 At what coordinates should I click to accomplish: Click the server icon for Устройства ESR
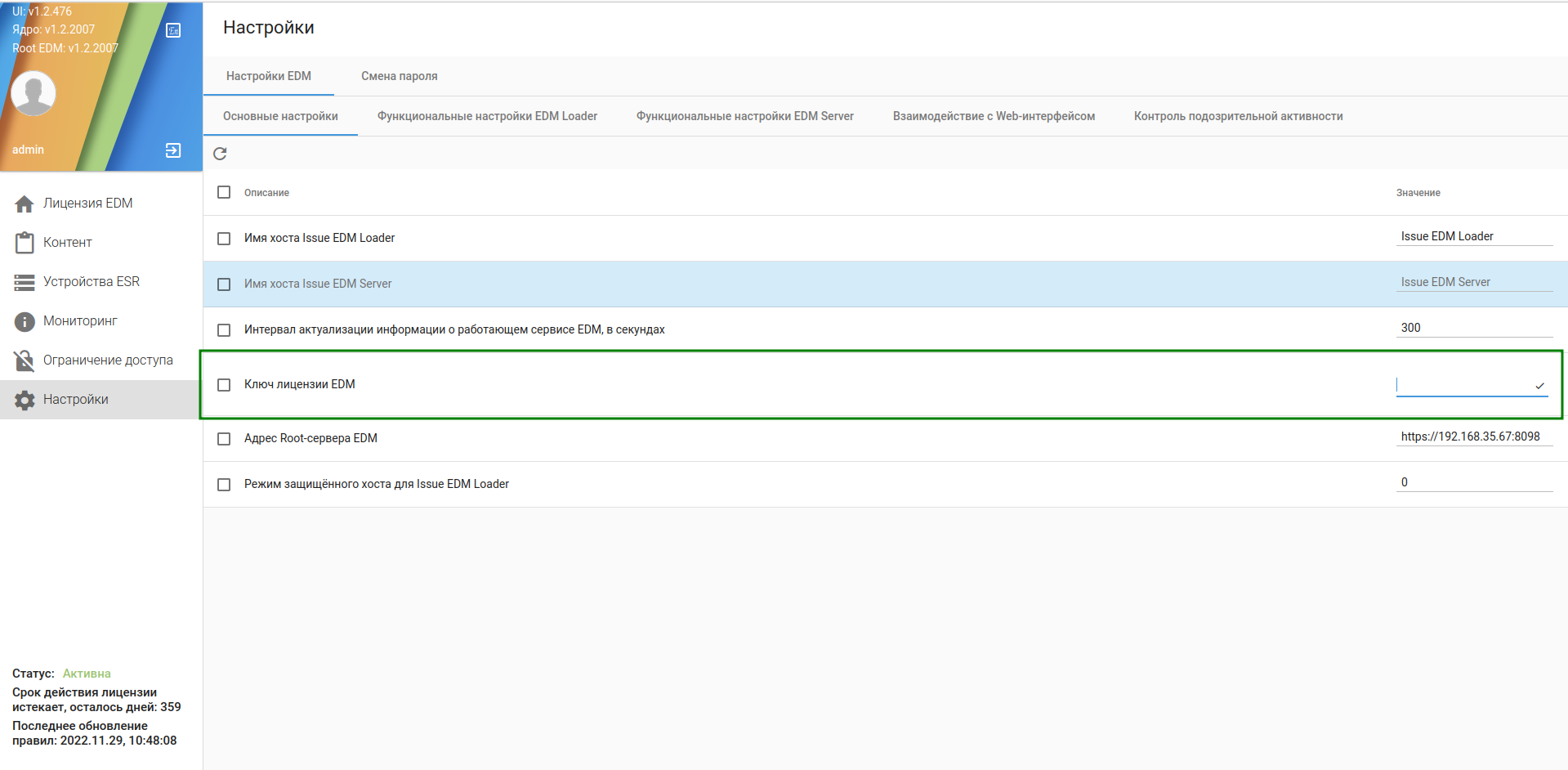click(x=25, y=282)
